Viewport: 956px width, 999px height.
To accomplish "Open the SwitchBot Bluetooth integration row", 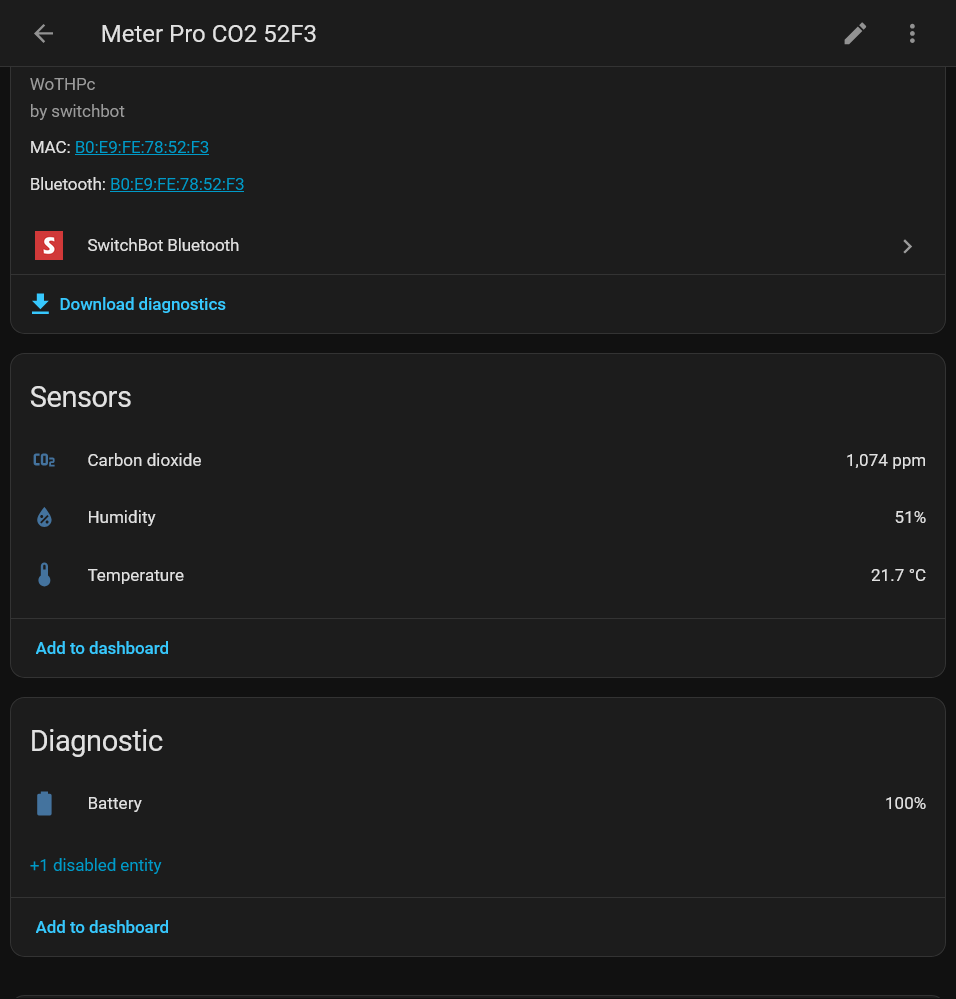I will coord(163,246).
